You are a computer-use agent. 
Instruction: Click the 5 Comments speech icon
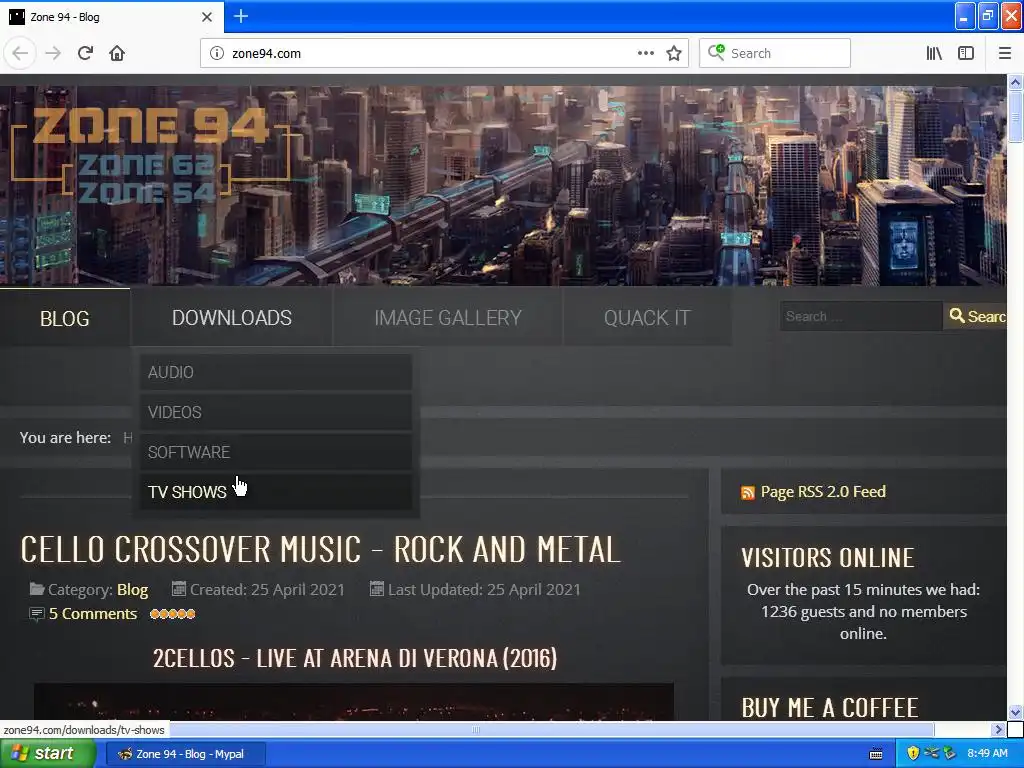pos(37,614)
